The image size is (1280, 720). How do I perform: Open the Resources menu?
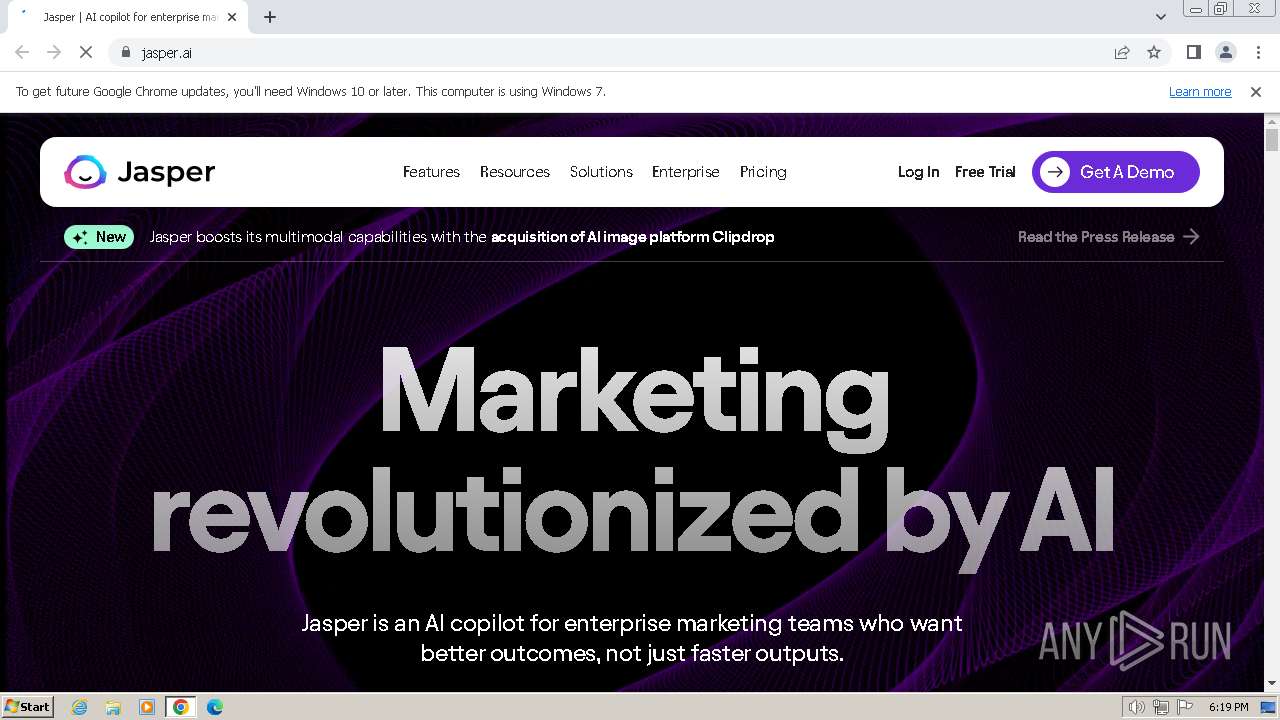click(x=515, y=172)
